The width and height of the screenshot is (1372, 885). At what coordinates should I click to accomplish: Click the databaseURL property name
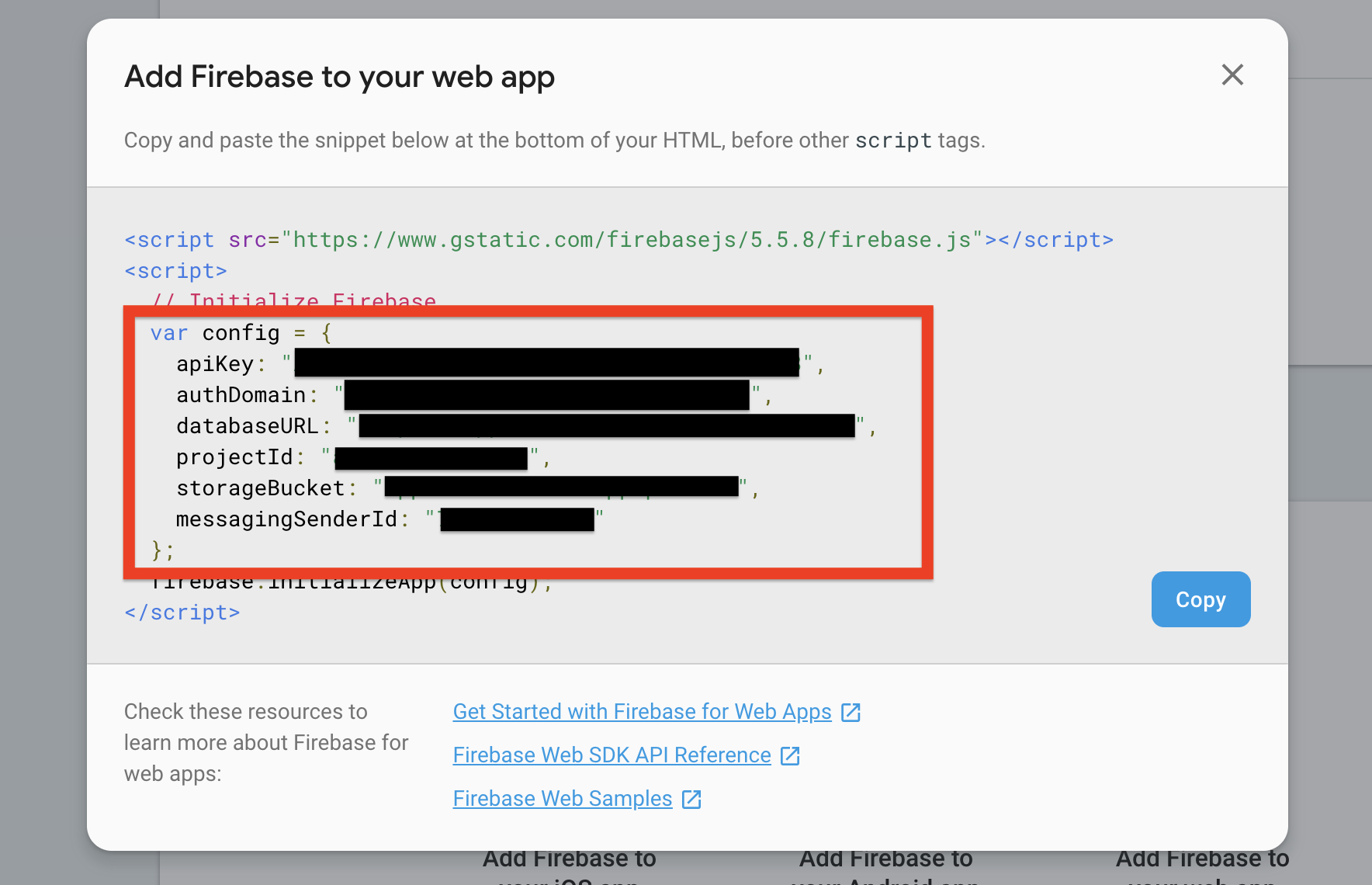tap(248, 426)
